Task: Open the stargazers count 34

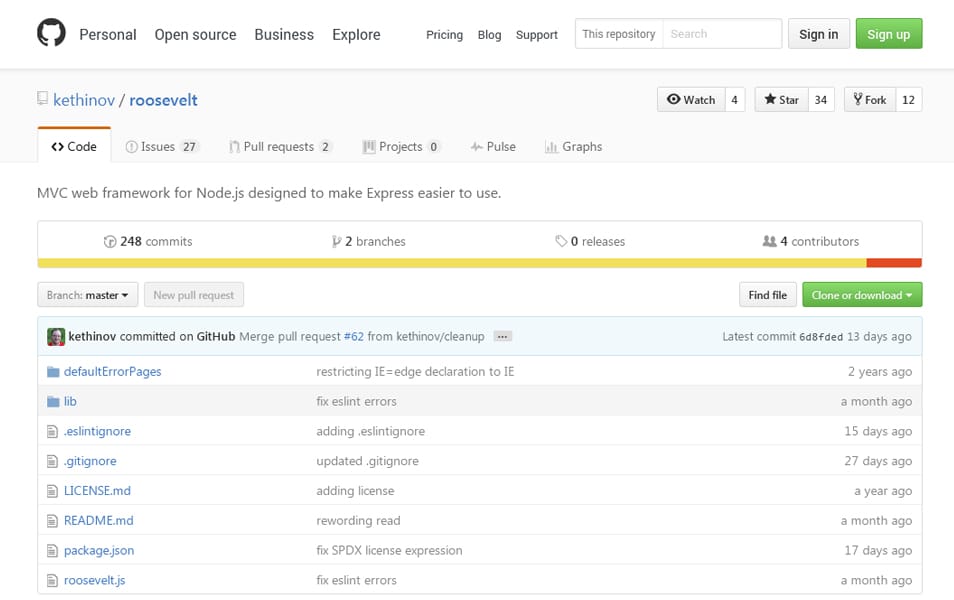Action: (821, 100)
